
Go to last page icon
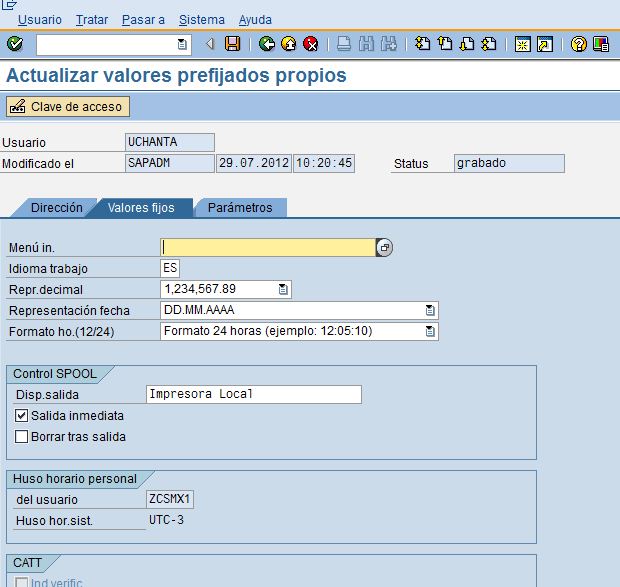point(489,43)
